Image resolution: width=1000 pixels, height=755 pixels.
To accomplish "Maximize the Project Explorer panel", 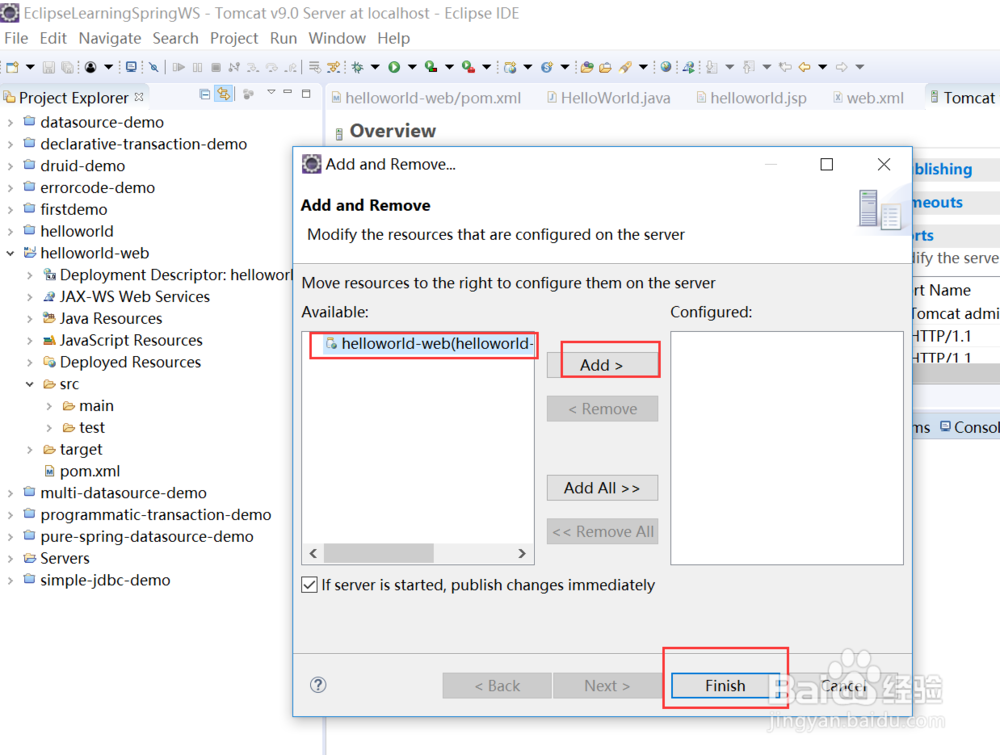I will [306, 93].
